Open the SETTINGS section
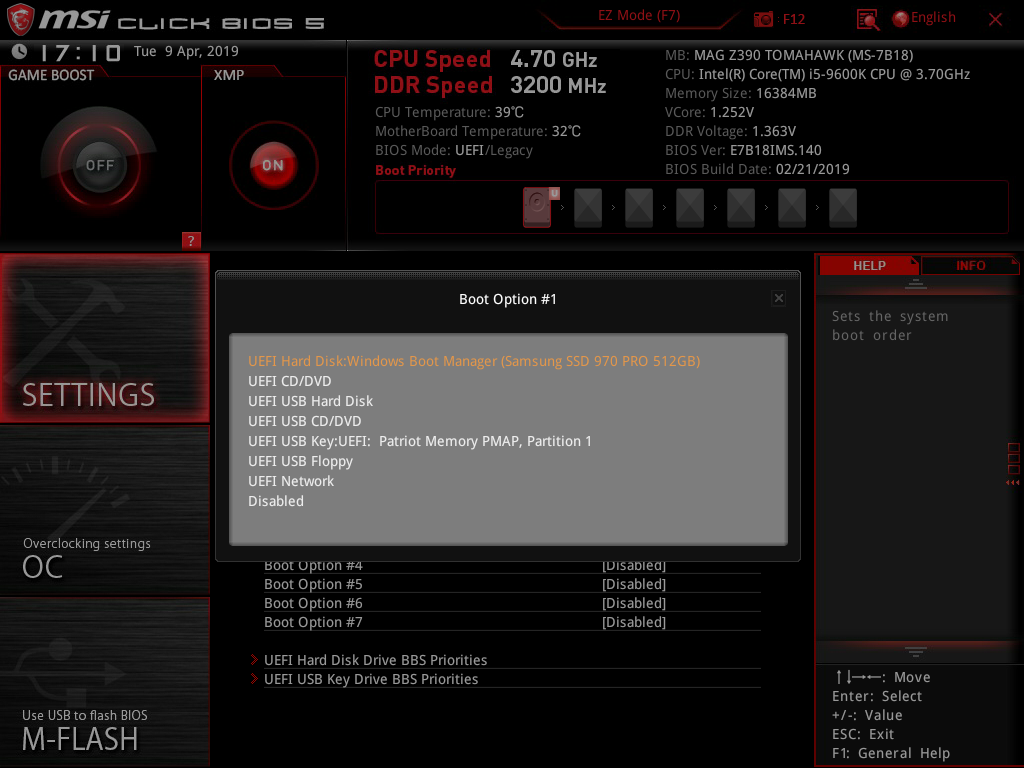The width and height of the screenshot is (1024, 768). coord(104,338)
